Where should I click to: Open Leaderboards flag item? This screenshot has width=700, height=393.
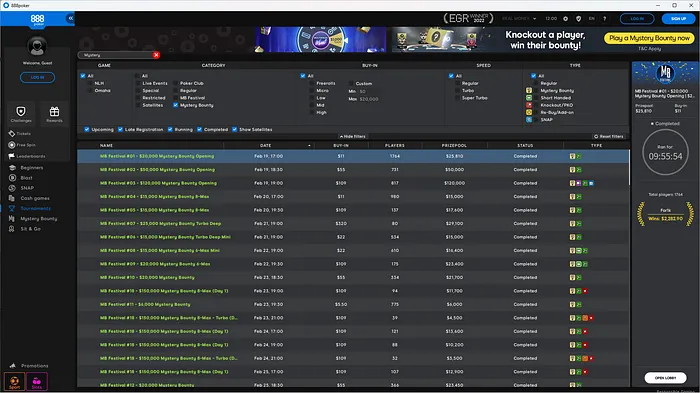point(27,156)
